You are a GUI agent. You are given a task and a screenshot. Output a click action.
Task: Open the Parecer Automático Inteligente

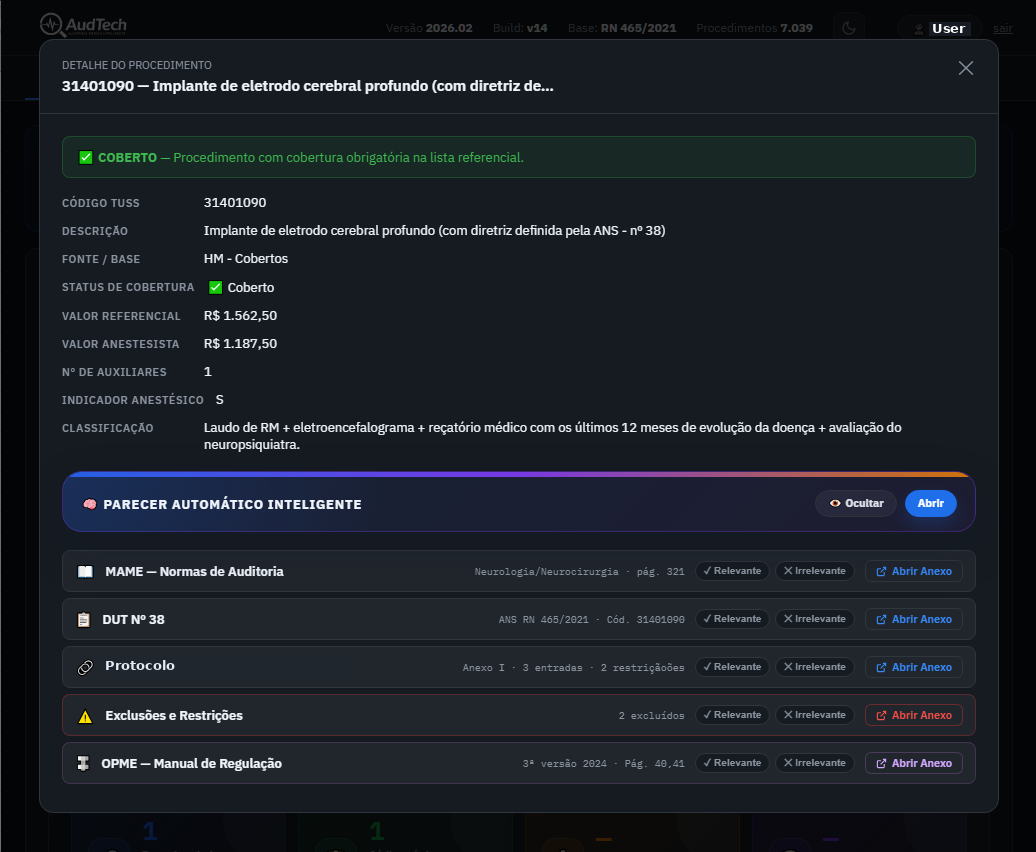click(930, 503)
